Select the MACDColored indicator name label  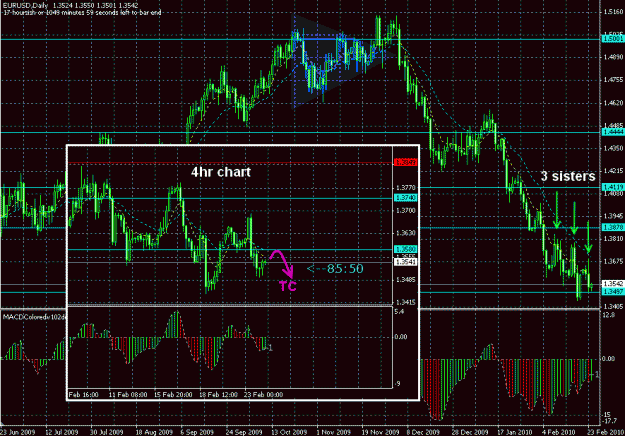pyautogui.click(x=34, y=317)
